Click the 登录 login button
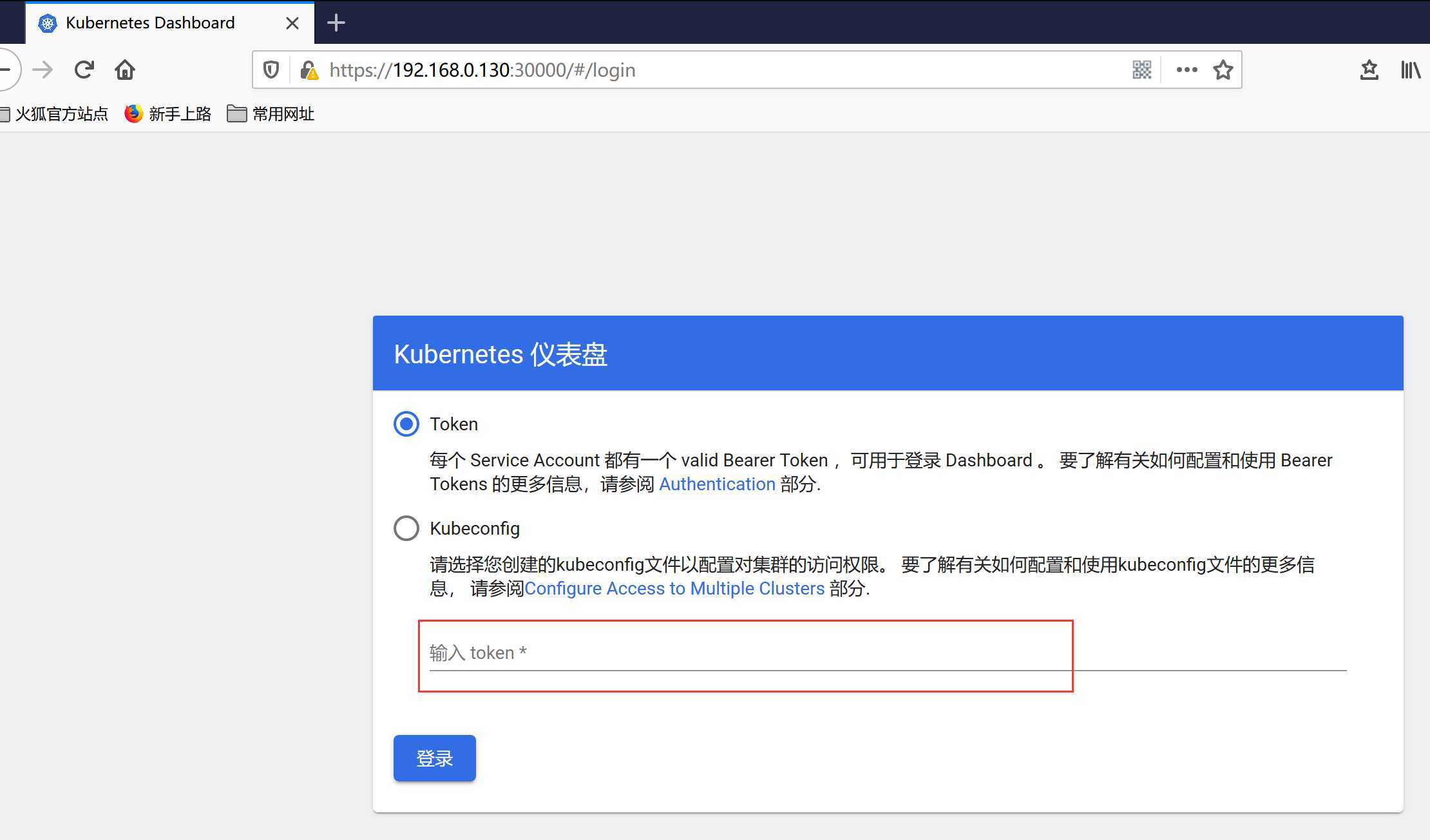Image resolution: width=1430 pixels, height=840 pixels. (x=435, y=758)
